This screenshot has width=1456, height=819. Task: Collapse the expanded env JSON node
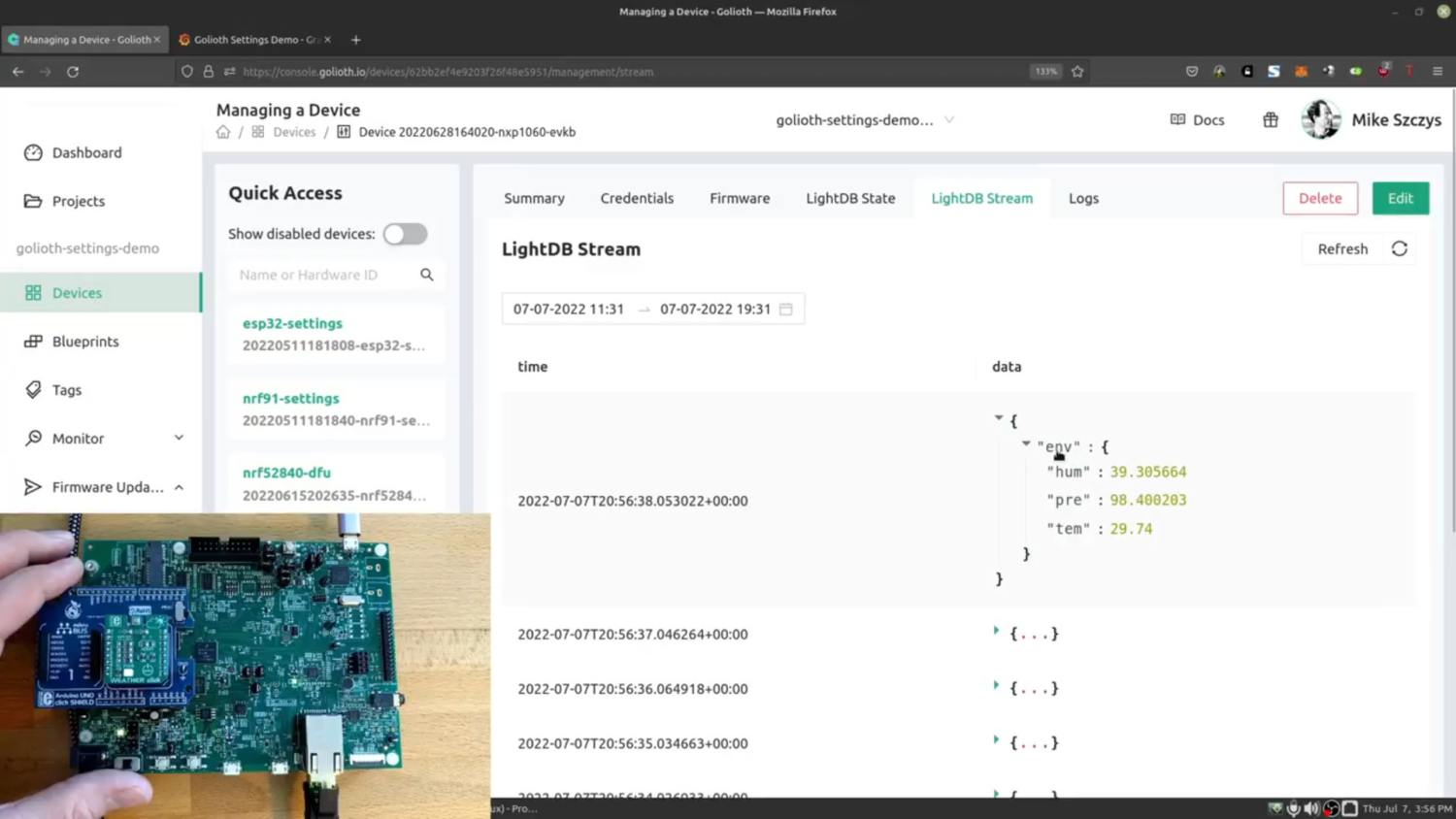(1026, 444)
